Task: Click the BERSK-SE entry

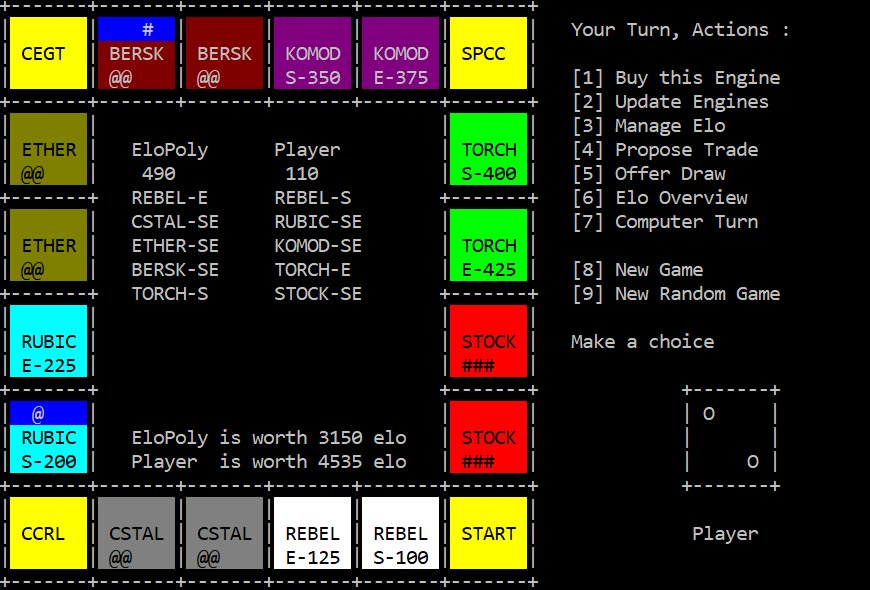Action: [x=175, y=269]
